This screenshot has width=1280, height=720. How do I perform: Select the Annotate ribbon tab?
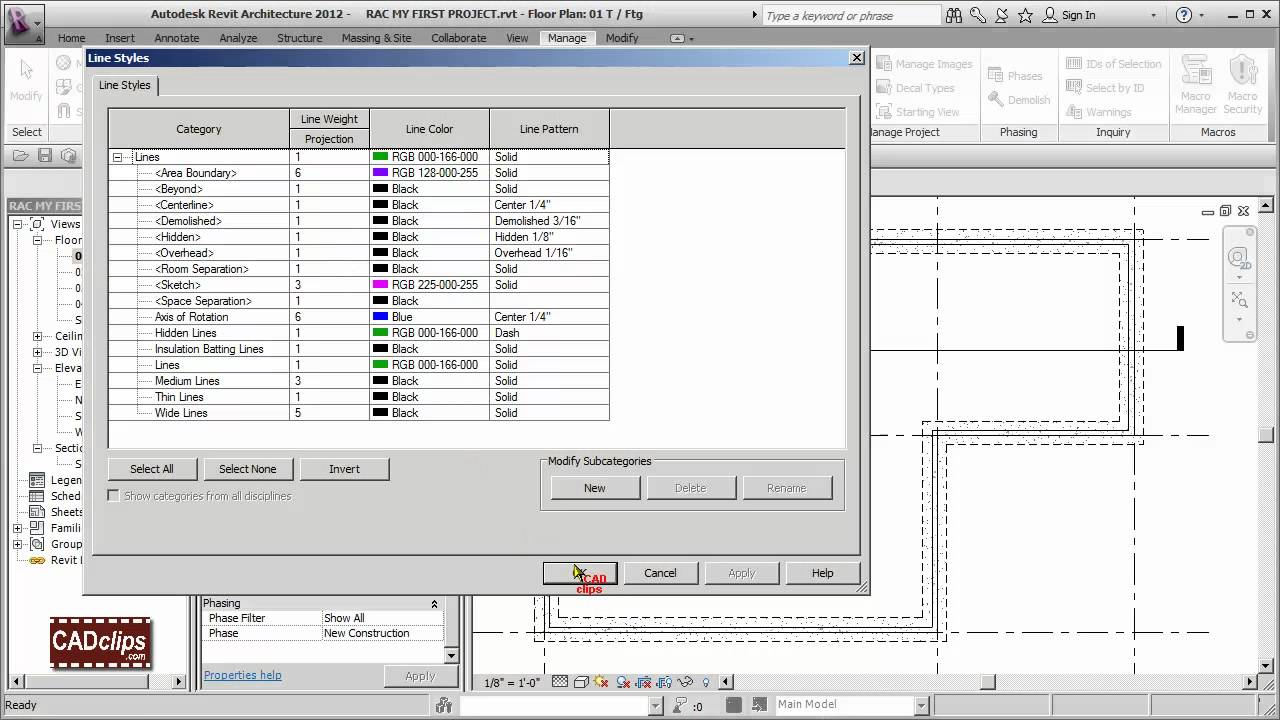[x=176, y=38]
